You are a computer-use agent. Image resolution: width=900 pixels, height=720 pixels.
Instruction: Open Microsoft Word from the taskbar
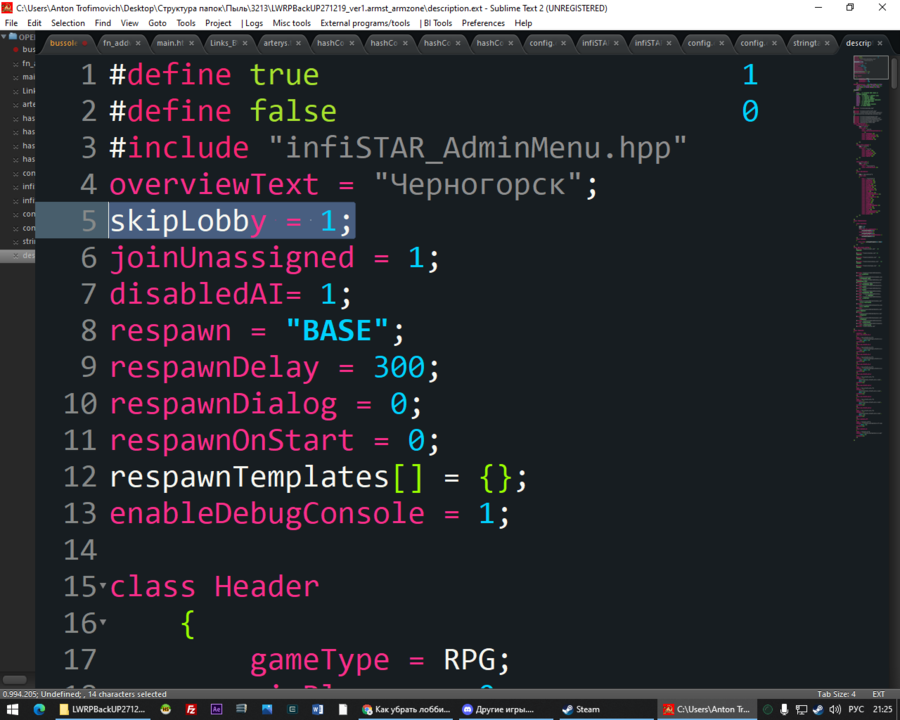point(317,710)
